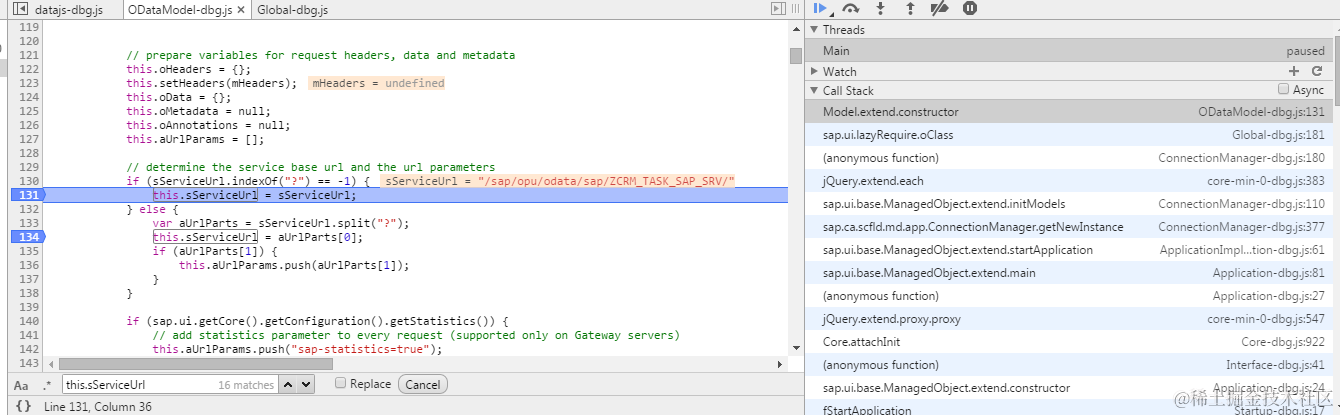Jump to the next search match

click(x=305, y=384)
